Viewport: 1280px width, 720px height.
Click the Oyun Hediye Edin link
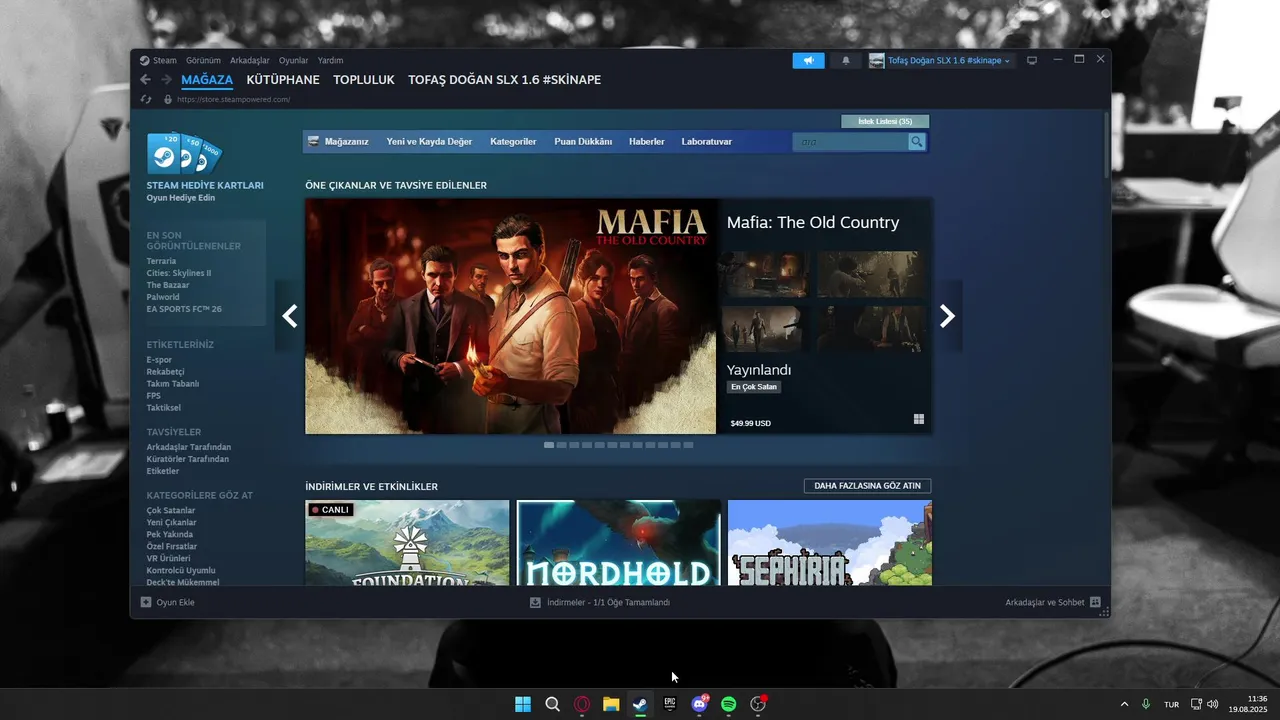tap(181, 198)
